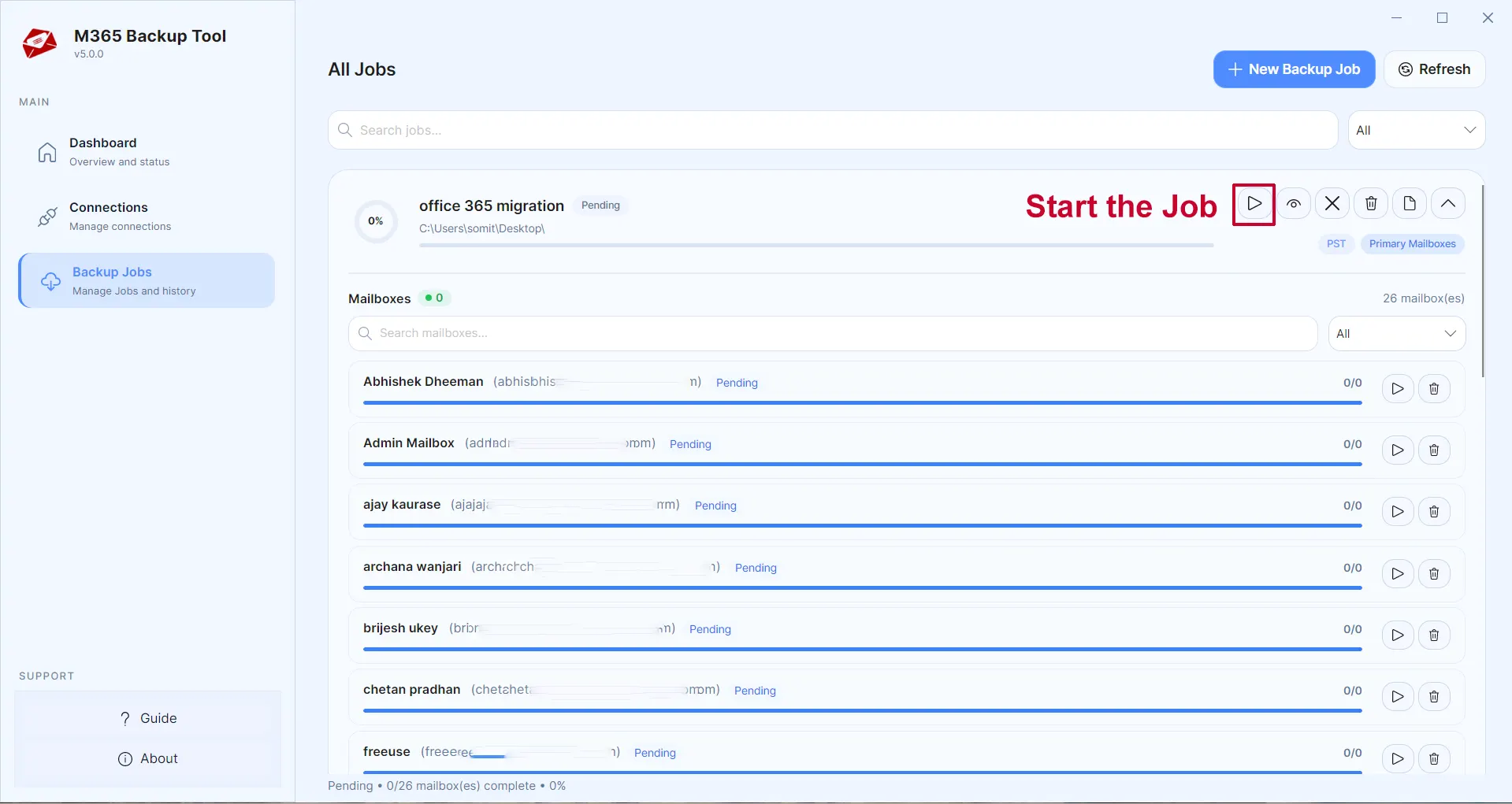Click Pending status of ajay kaurase

click(x=715, y=506)
